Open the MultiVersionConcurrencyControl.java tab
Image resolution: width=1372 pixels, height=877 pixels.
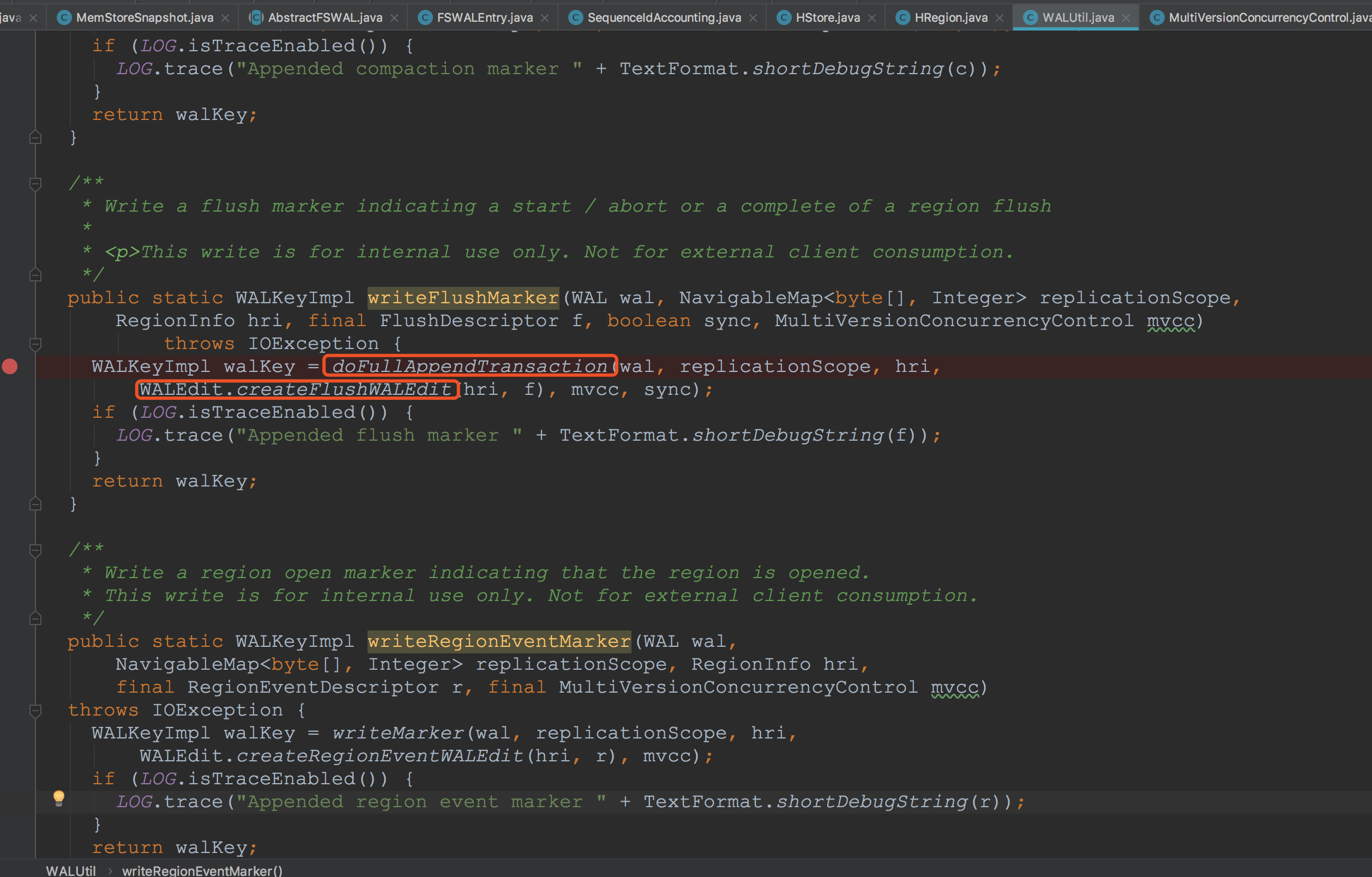tap(1265, 17)
